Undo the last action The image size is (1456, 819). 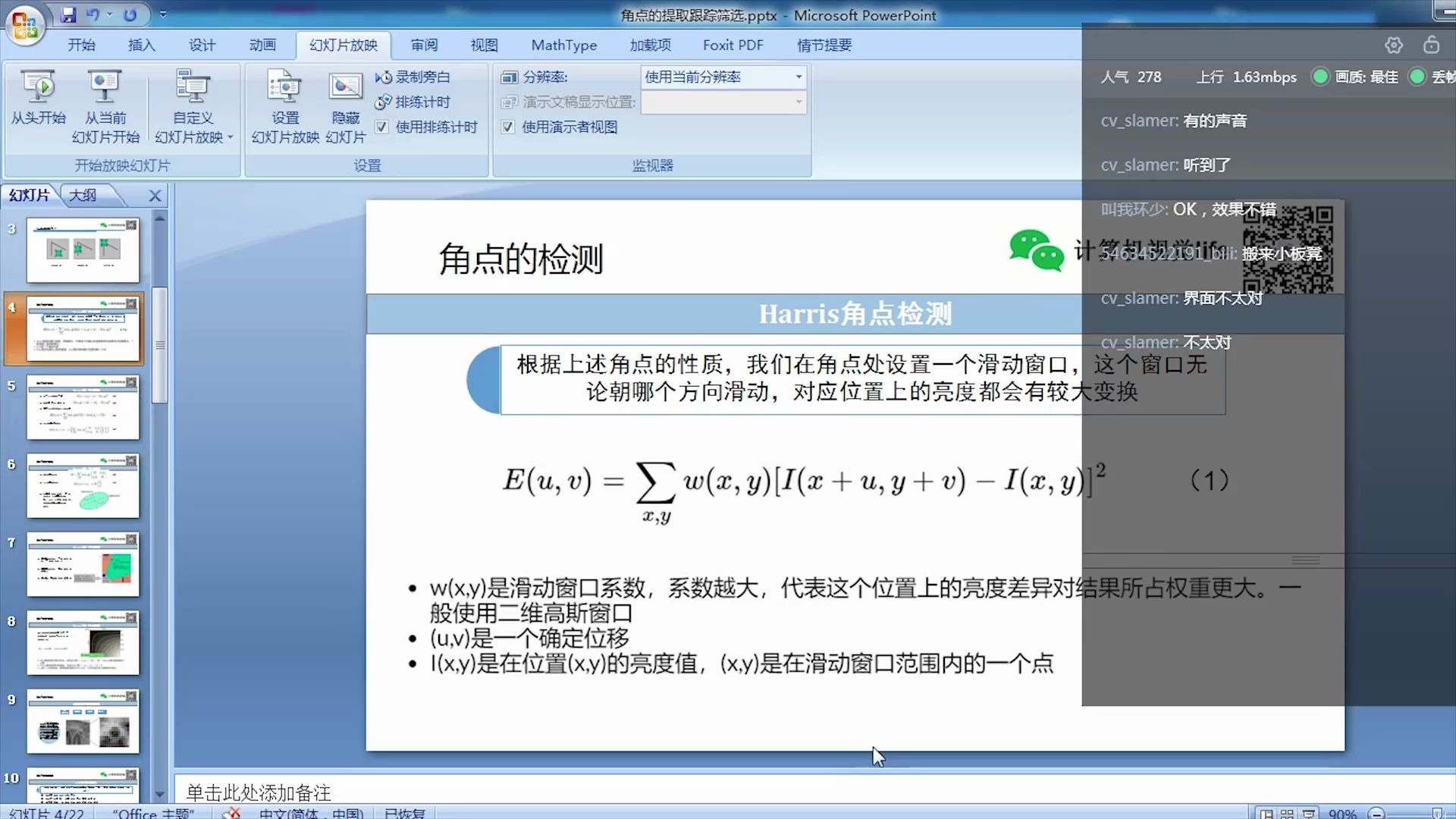(93, 14)
